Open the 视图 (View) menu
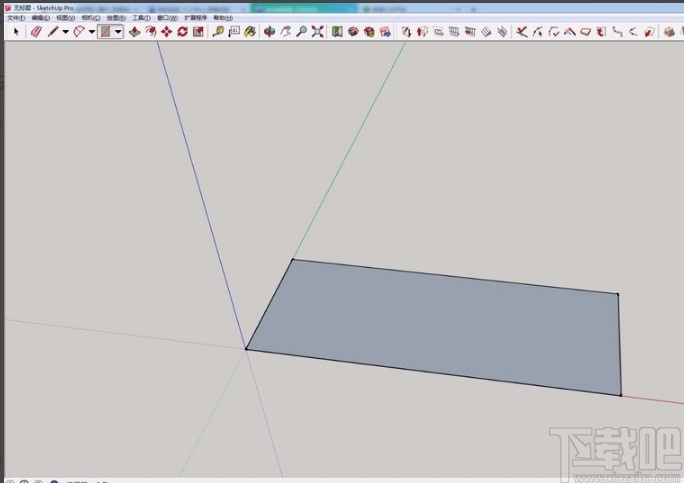Image resolution: width=684 pixels, height=483 pixels. pyautogui.click(x=66, y=18)
